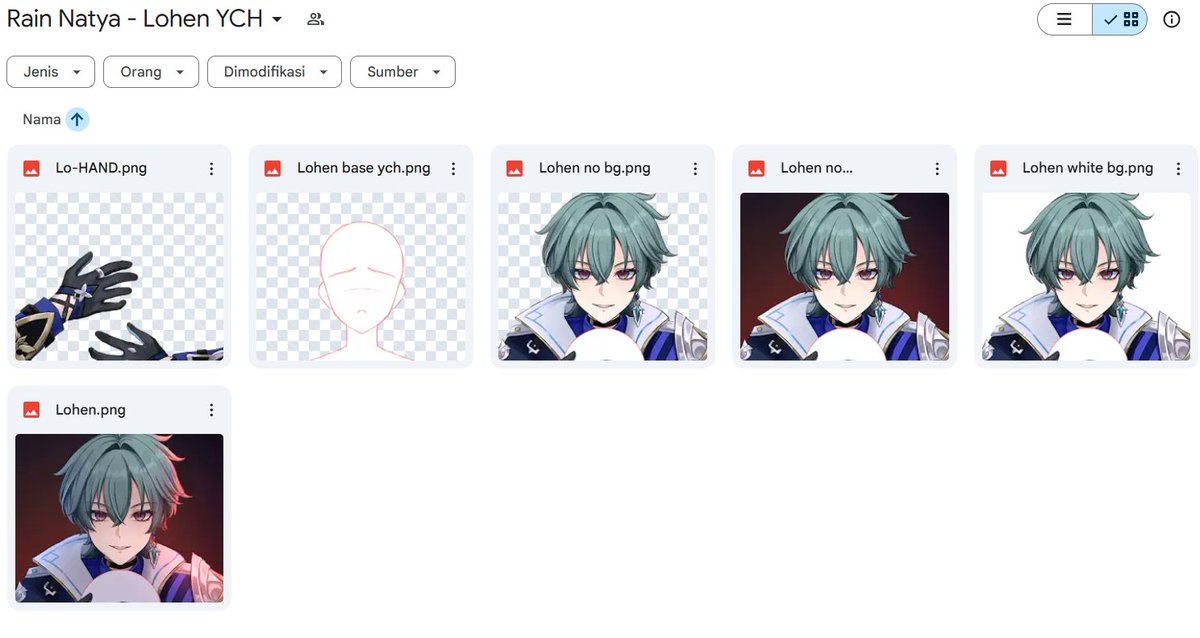Click the Lohen white bg.png file name
This screenshot has width=1200, height=638.
pyautogui.click(x=1088, y=168)
